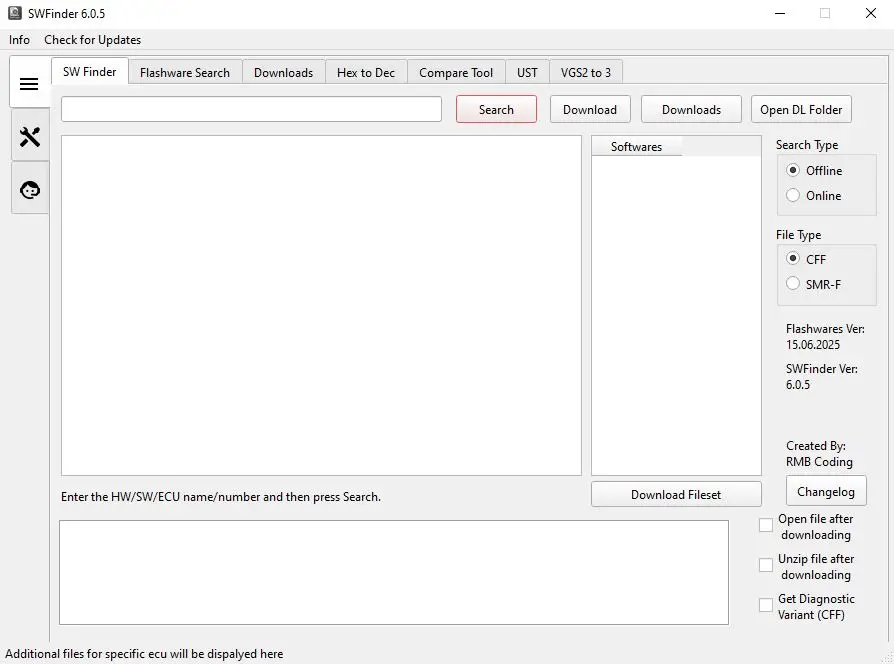894x664 pixels.
Task: Select the Online search type
Action: (x=794, y=196)
